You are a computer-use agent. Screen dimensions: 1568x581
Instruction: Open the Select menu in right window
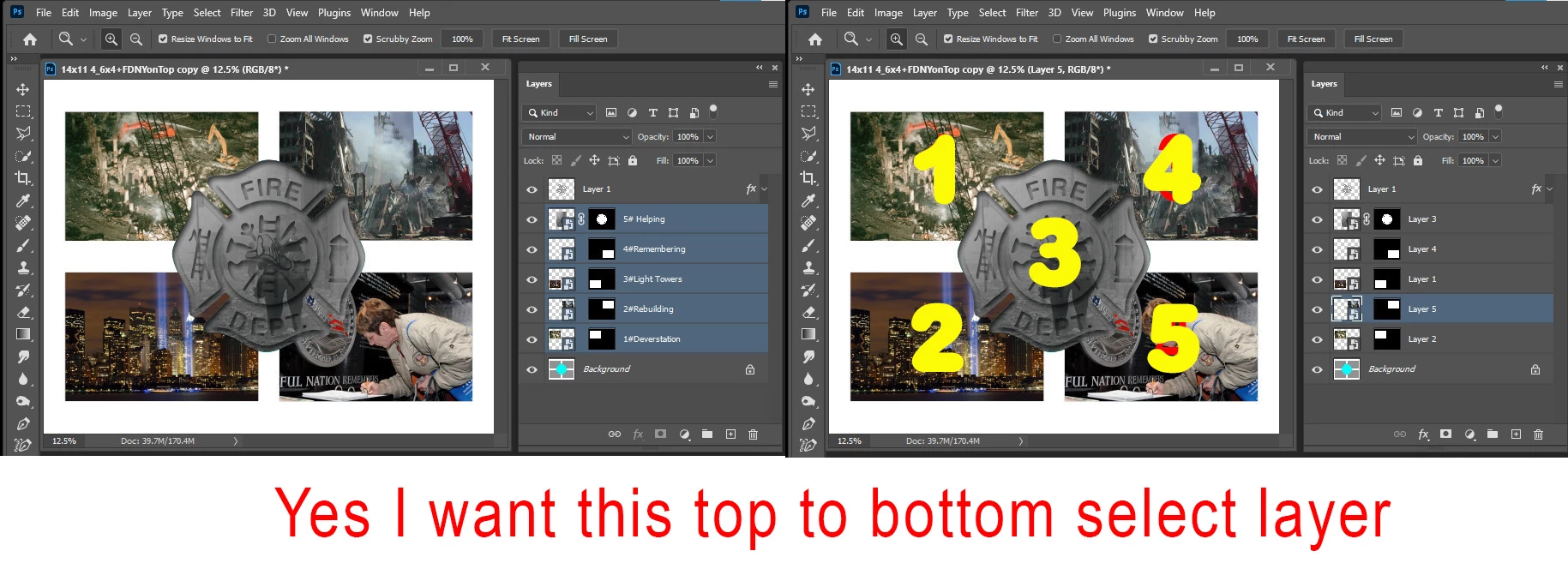pos(992,13)
